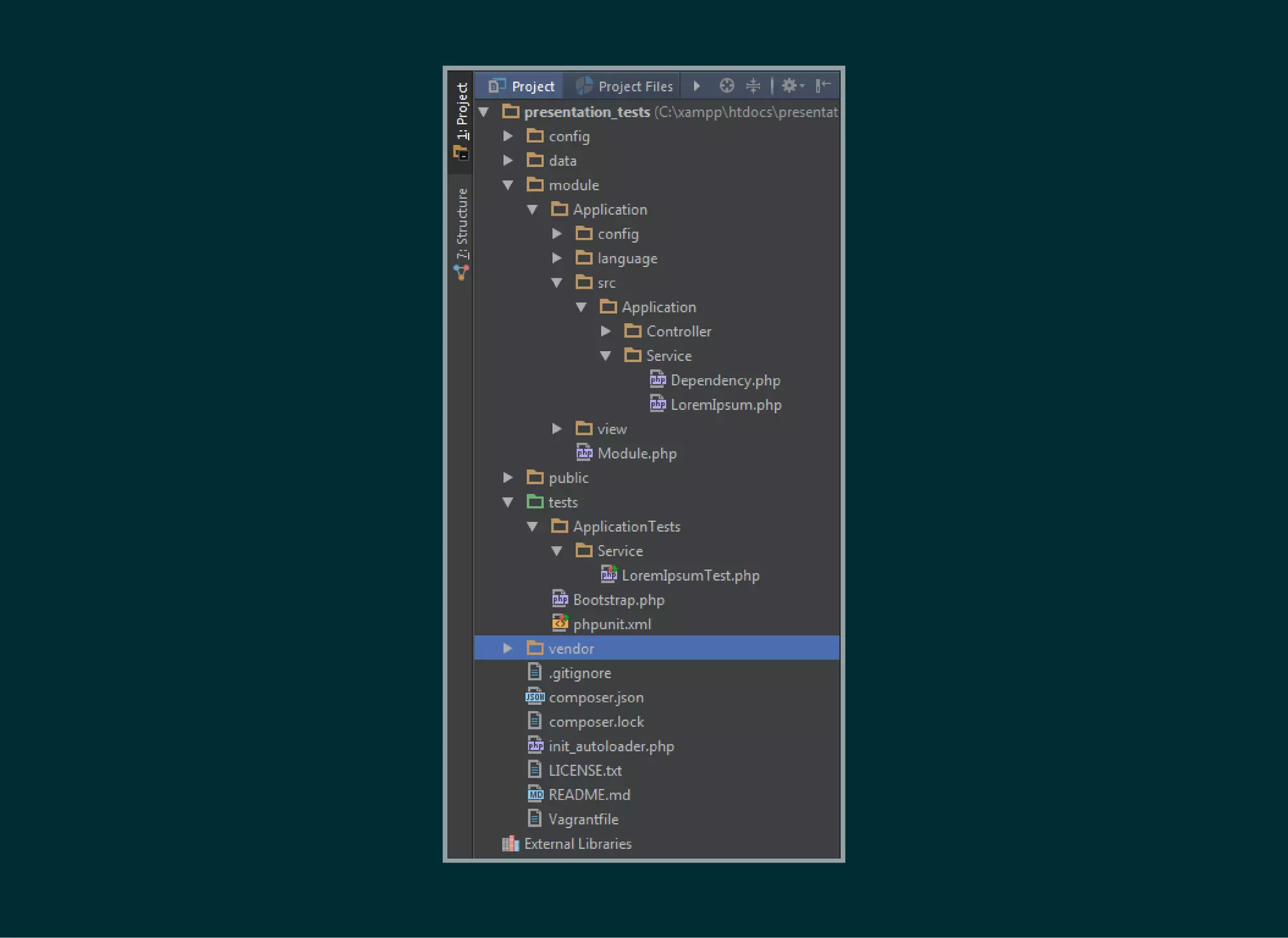Click the right arrow next to Project Files

696,86
